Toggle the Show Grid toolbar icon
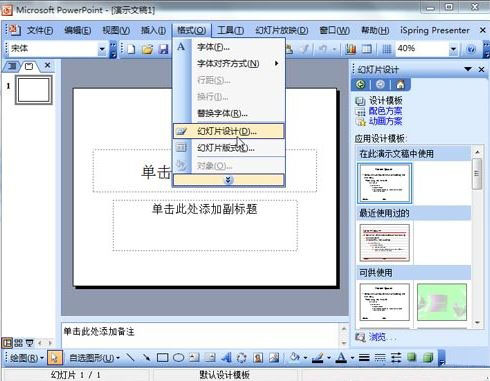The height and width of the screenshot is (381, 490). pyautogui.click(x=387, y=49)
